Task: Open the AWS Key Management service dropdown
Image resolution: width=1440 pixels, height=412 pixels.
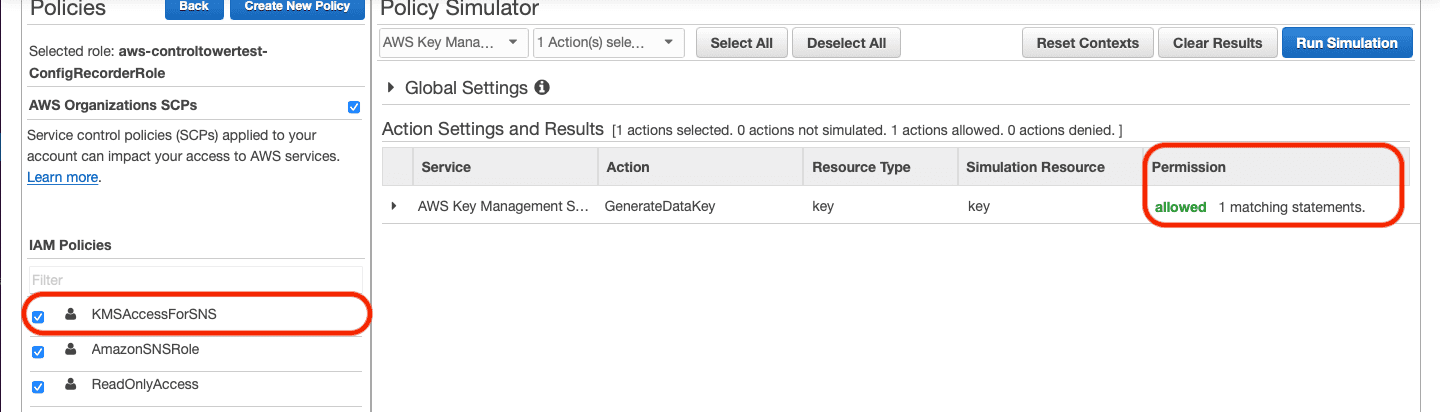Action: coord(454,43)
